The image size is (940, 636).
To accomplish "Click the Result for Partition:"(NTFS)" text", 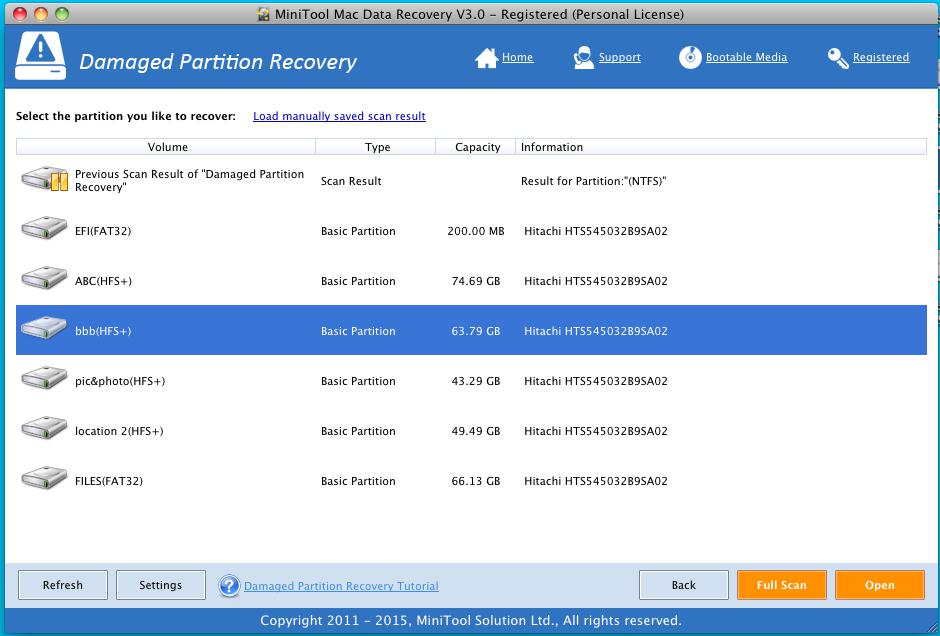I will [593, 181].
